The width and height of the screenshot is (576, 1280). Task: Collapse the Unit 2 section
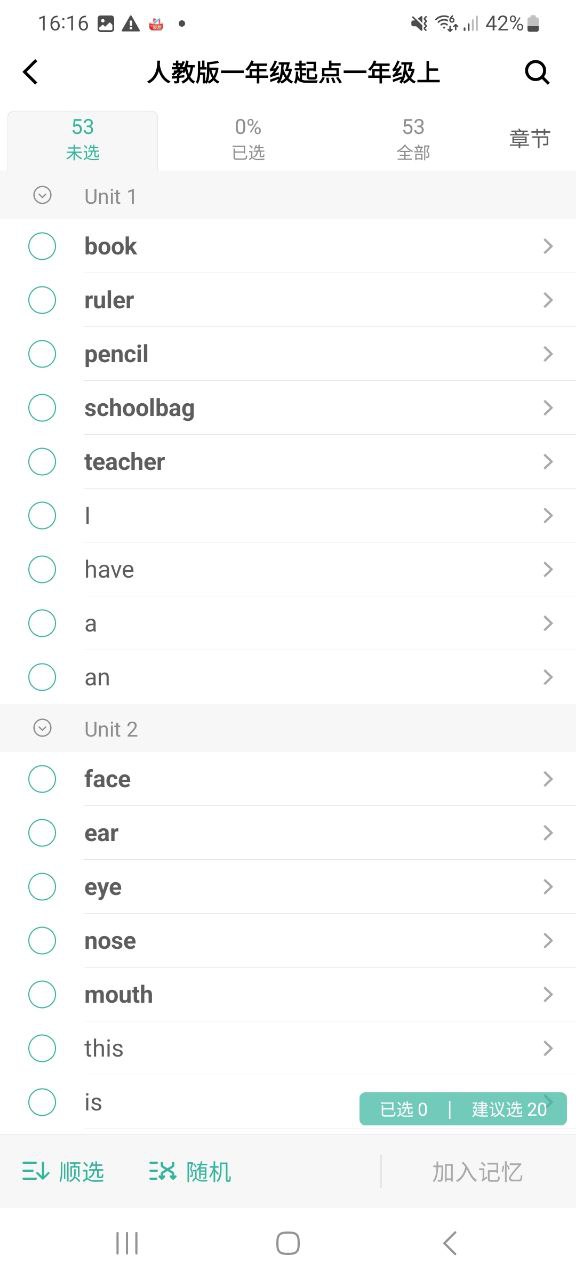pos(42,728)
